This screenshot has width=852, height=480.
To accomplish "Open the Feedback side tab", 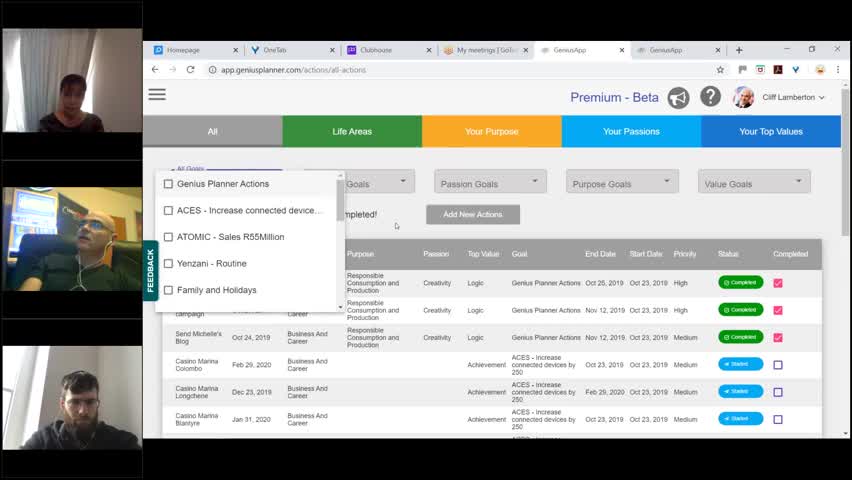I will [x=151, y=270].
